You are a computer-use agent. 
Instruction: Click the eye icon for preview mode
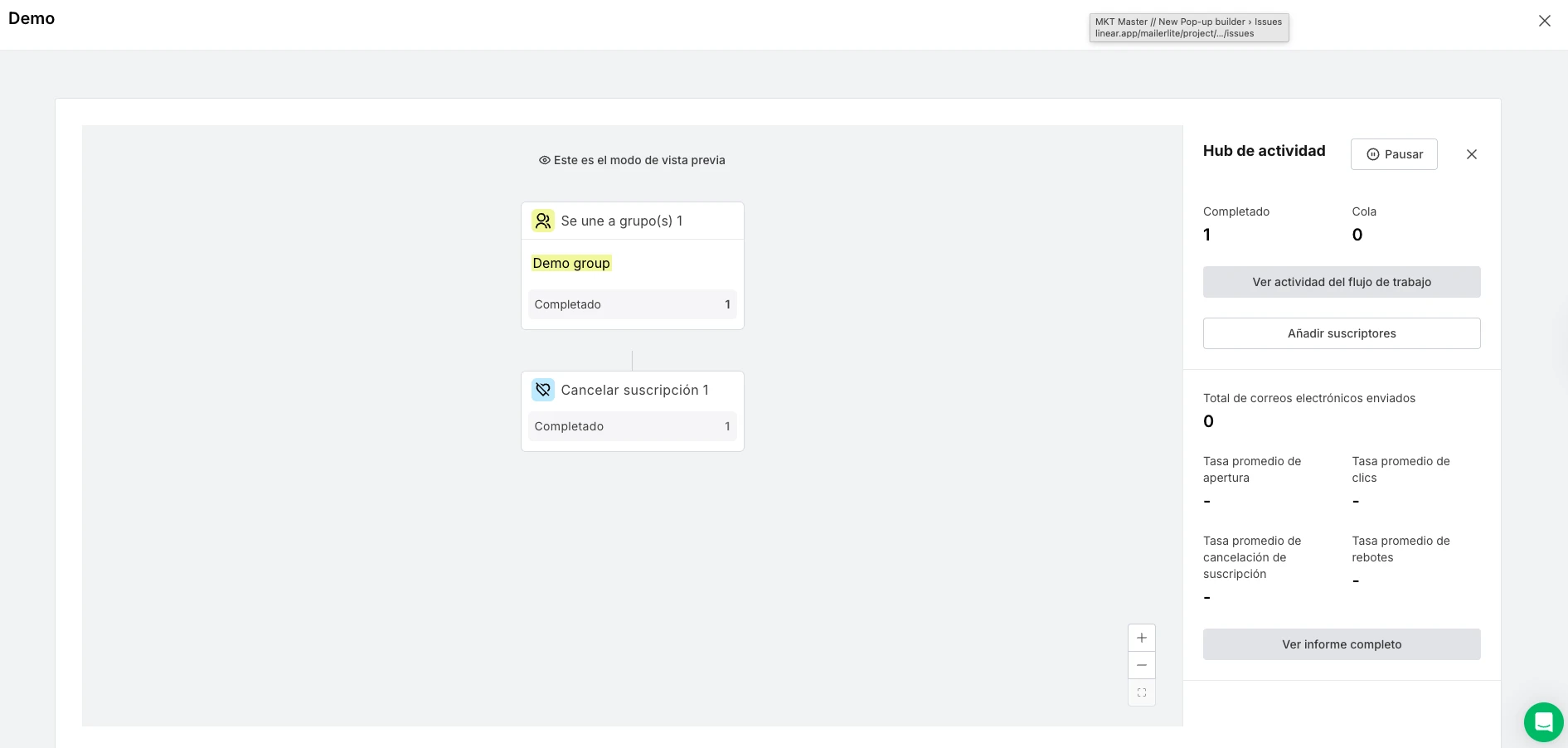[x=545, y=160]
